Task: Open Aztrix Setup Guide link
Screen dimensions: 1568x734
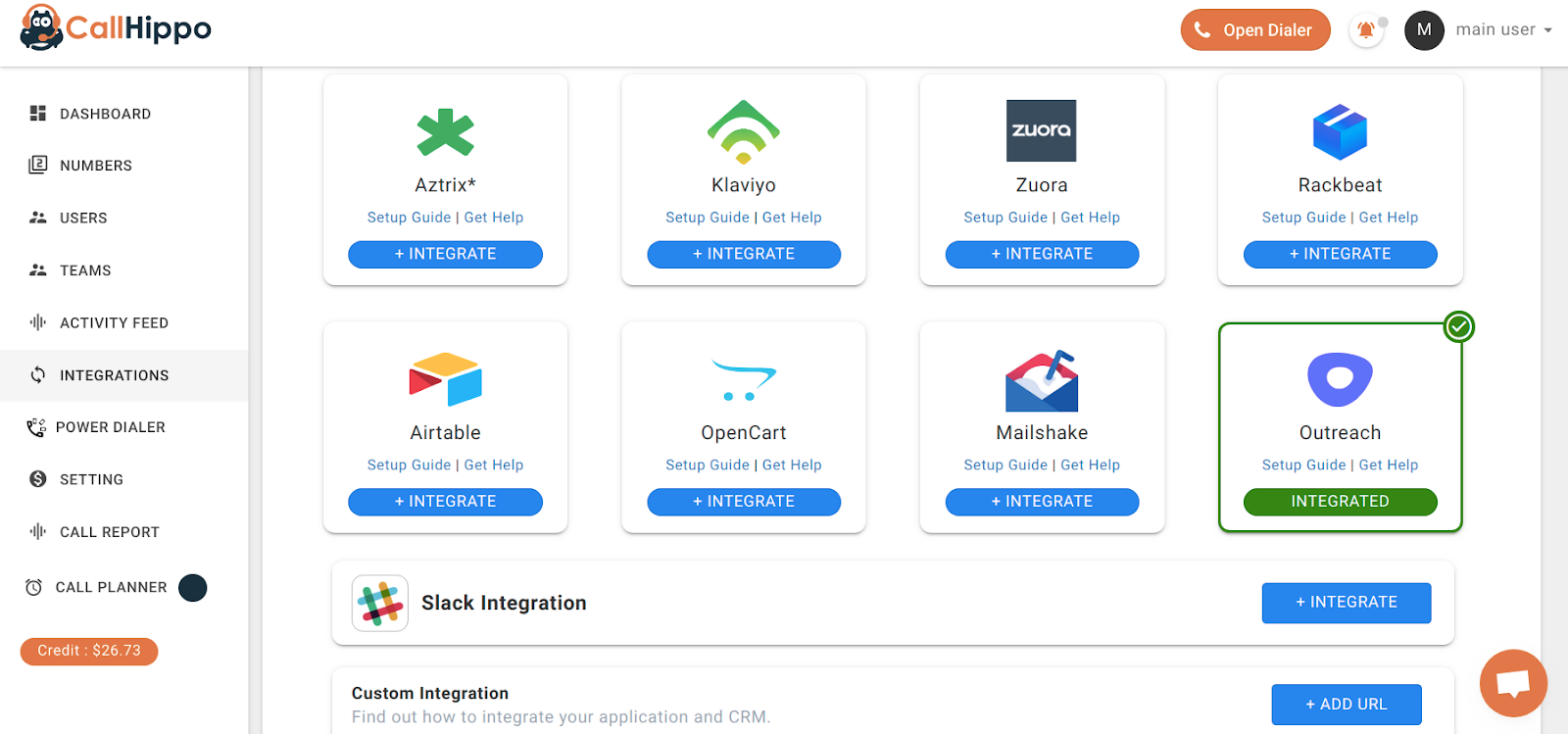Action: (409, 218)
